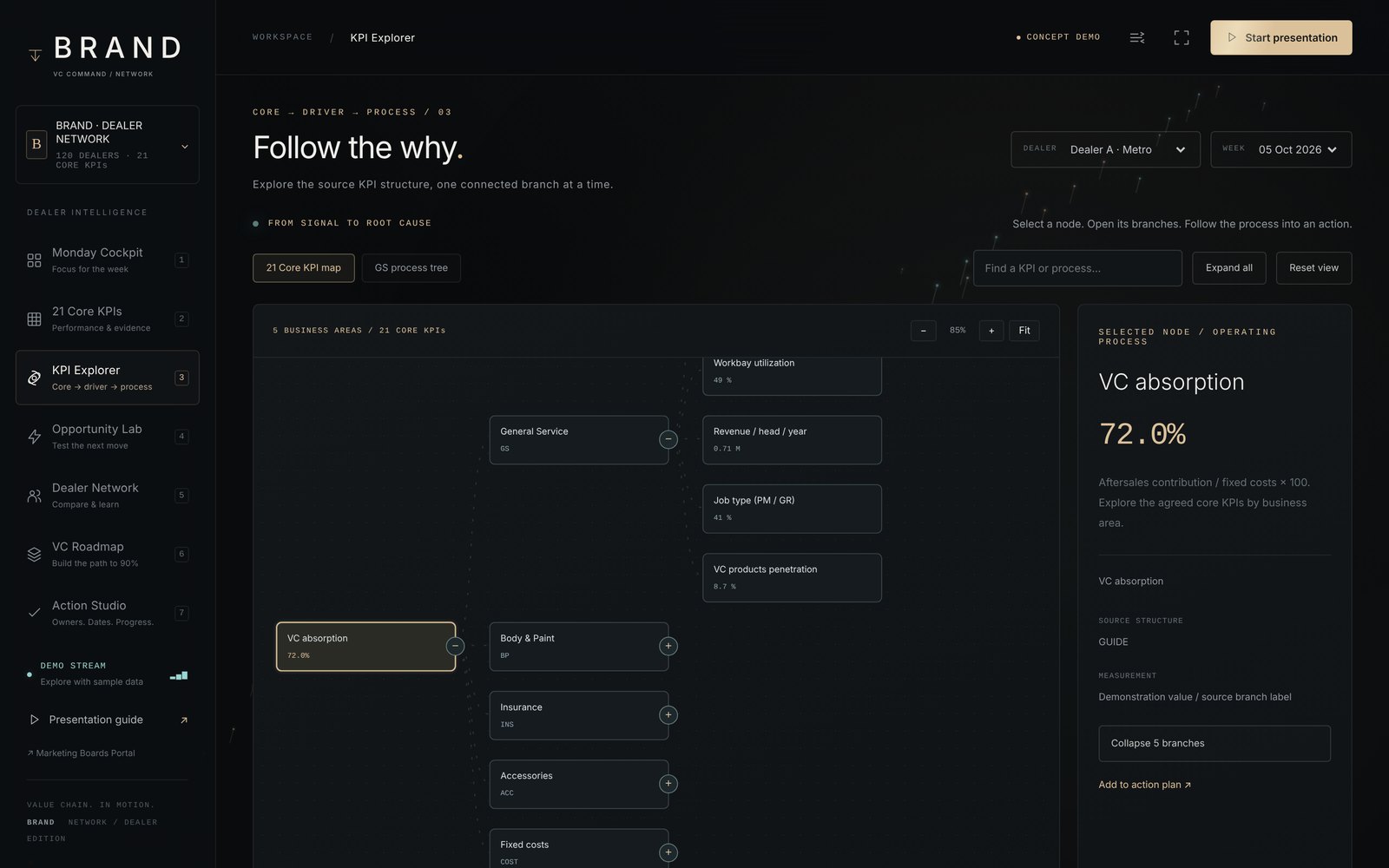
Task: Open the Week 05 Oct 2026 dropdown
Action: coord(1280,149)
